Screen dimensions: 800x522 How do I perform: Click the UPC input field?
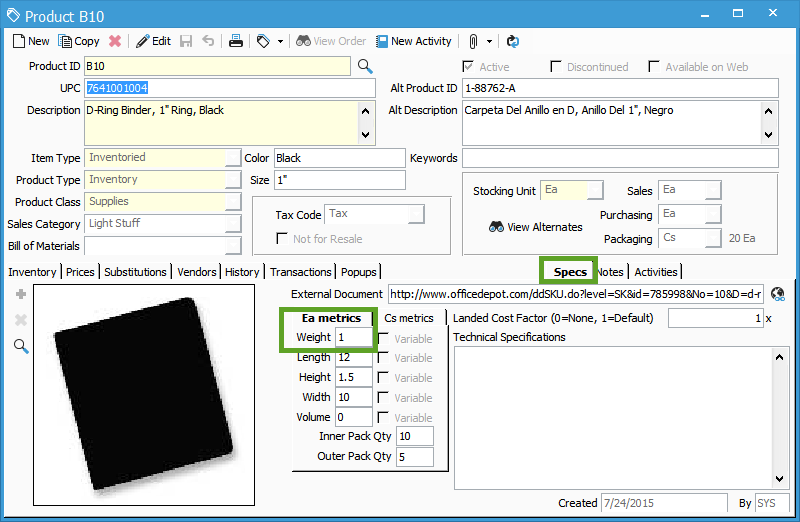point(230,88)
